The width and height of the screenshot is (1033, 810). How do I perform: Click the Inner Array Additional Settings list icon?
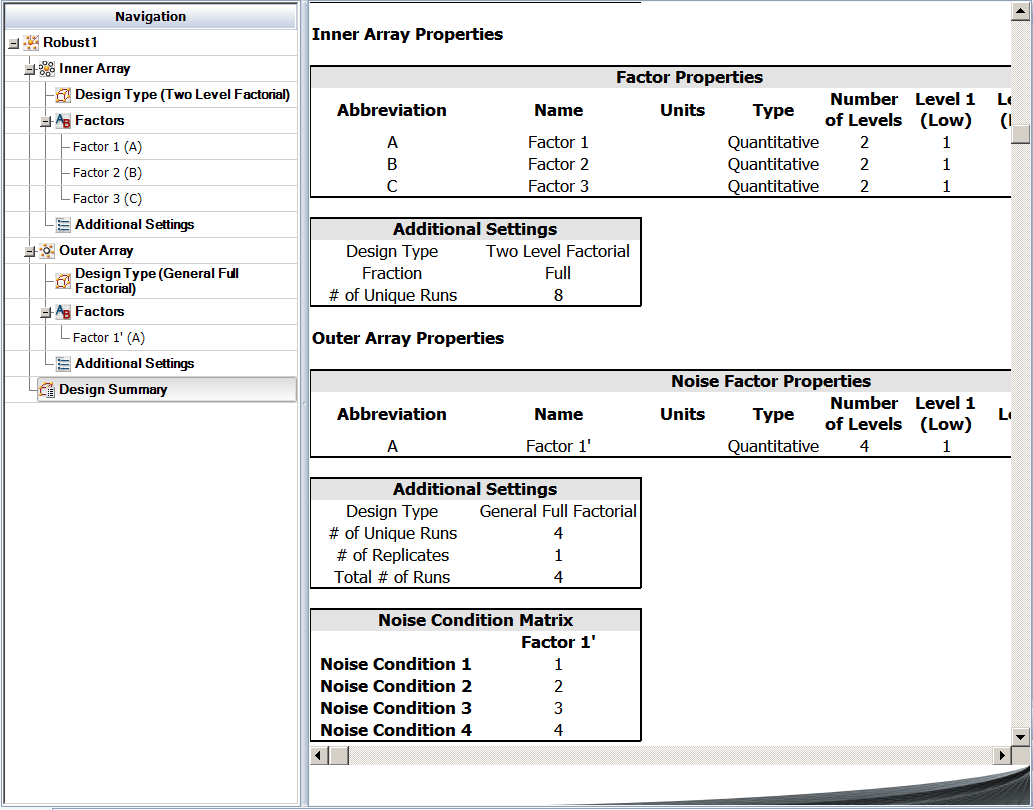[63, 225]
